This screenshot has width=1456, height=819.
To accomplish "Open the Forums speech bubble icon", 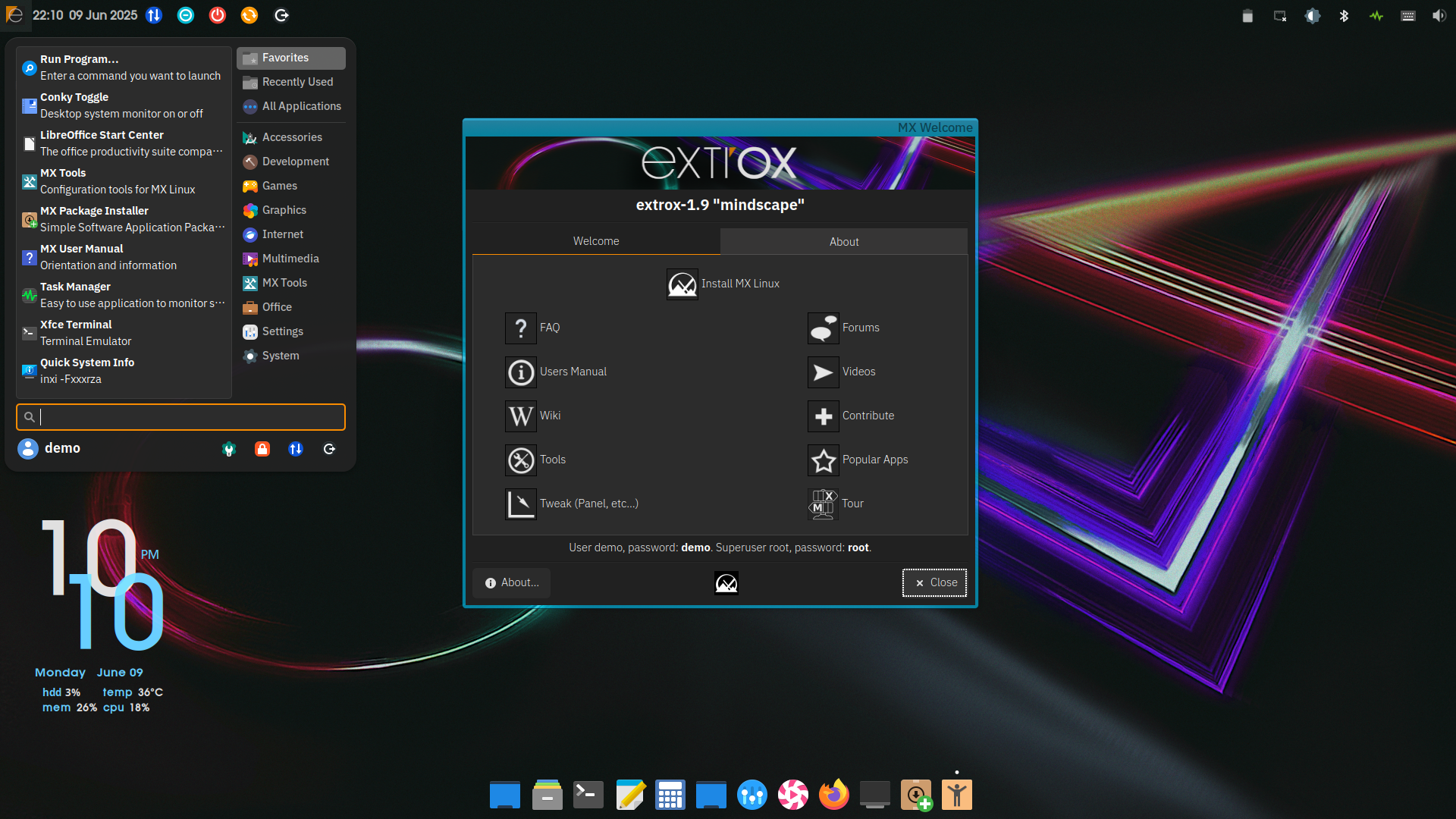I will pyautogui.click(x=824, y=328).
